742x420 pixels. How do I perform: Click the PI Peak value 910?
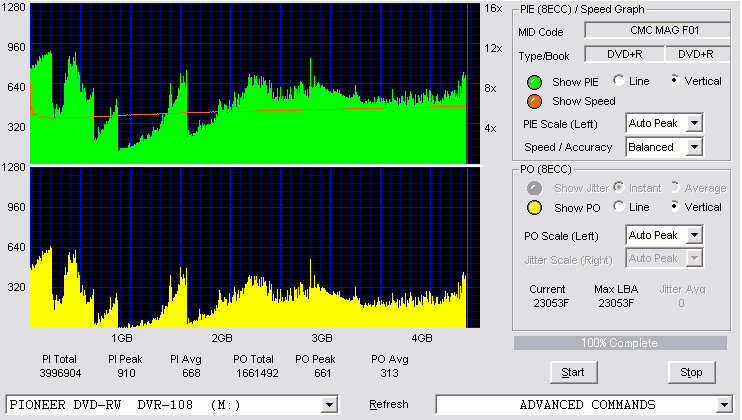tap(126, 373)
